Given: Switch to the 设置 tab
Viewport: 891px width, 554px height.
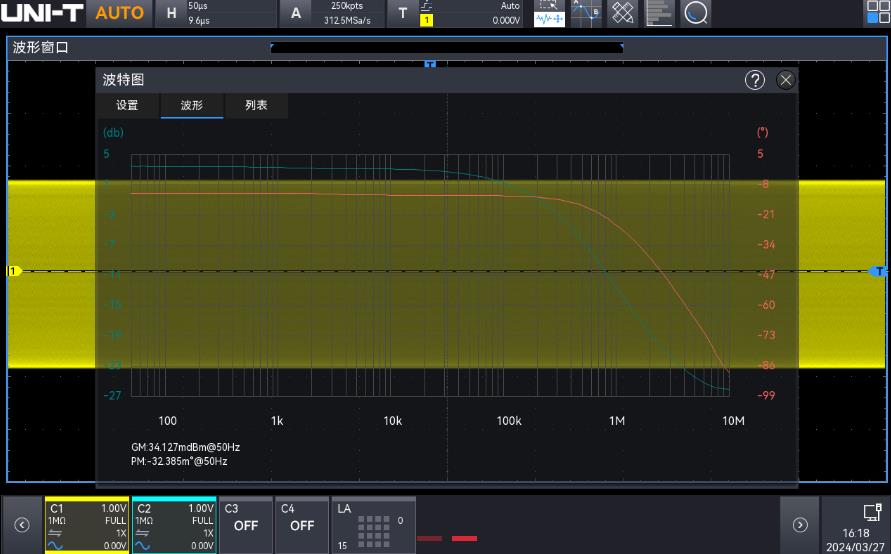Looking at the screenshot, I should coord(127,105).
